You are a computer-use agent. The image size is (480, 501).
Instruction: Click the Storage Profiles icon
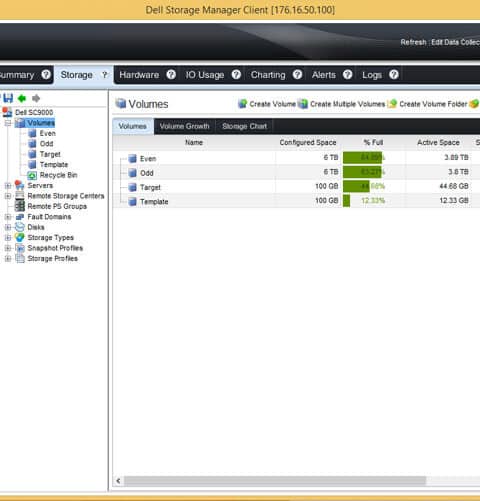(20, 258)
